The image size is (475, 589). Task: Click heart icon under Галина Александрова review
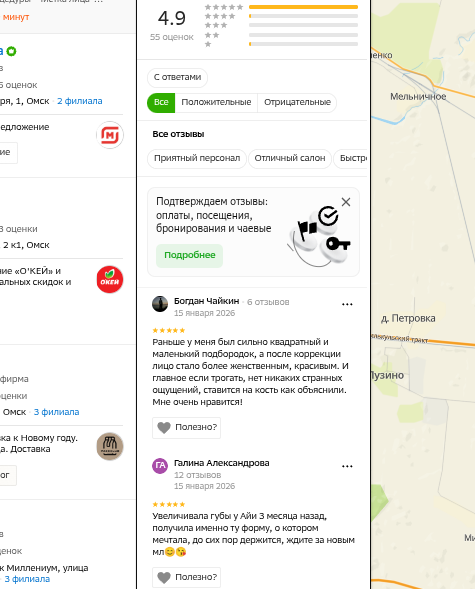(x=164, y=577)
